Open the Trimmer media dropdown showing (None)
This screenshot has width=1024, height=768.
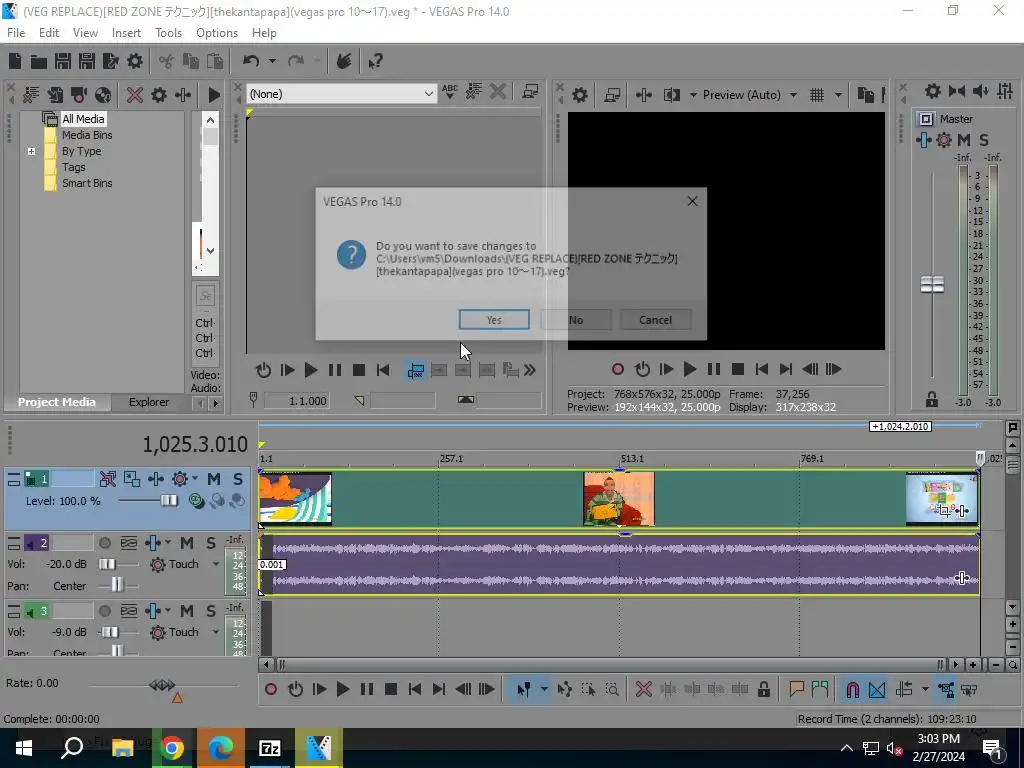(341, 94)
